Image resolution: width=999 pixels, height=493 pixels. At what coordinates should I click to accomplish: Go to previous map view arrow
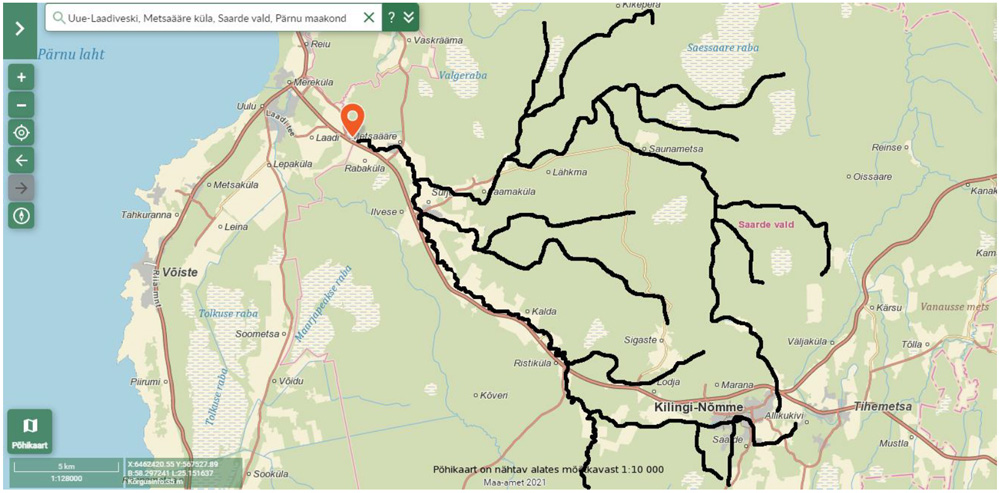[x=21, y=160]
